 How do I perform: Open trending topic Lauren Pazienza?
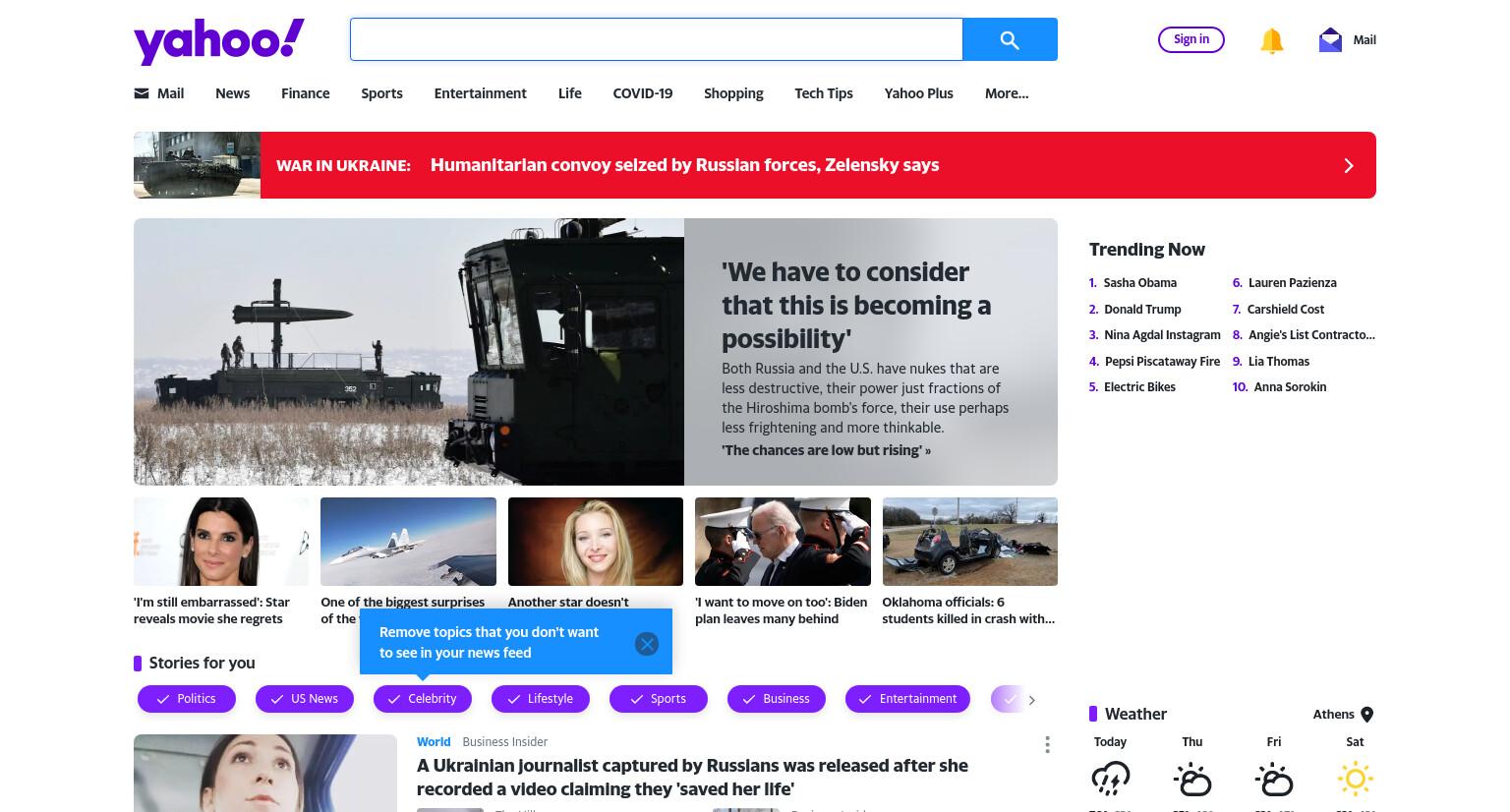click(1292, 283)
